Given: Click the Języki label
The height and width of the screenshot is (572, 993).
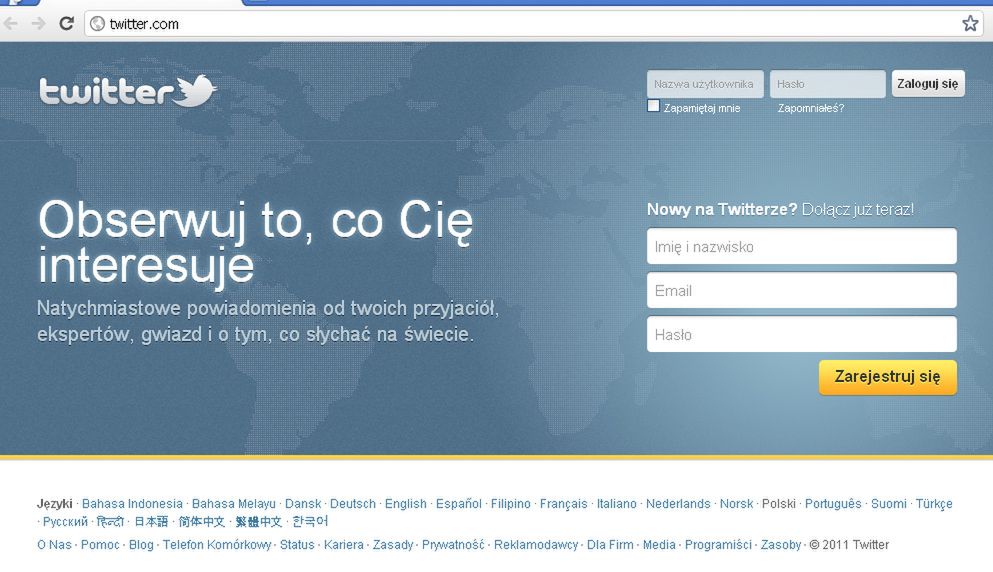Looking at the screenshot, I should [54, 504].
